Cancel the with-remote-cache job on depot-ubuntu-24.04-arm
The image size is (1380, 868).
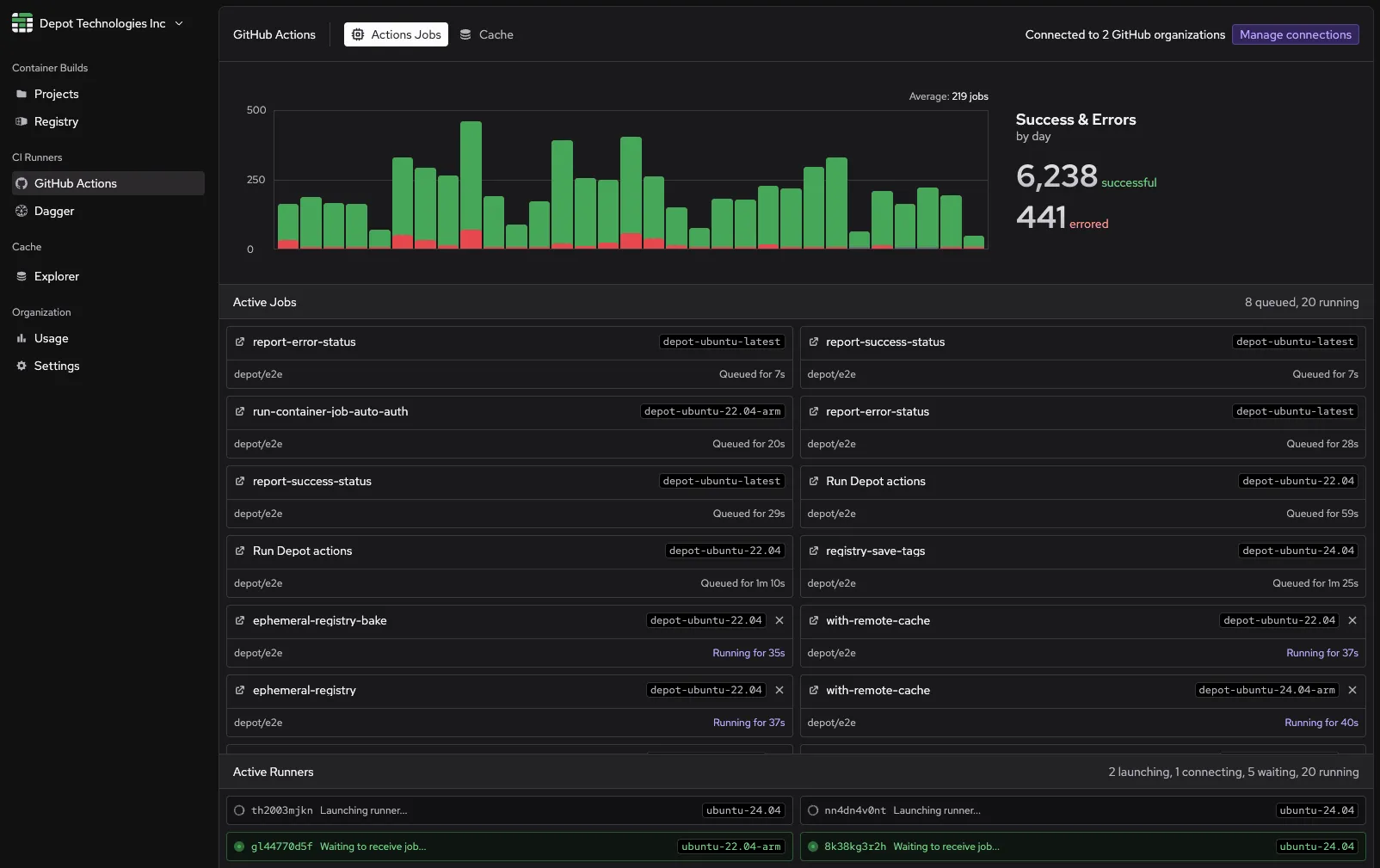click(x=1352, y=690)
